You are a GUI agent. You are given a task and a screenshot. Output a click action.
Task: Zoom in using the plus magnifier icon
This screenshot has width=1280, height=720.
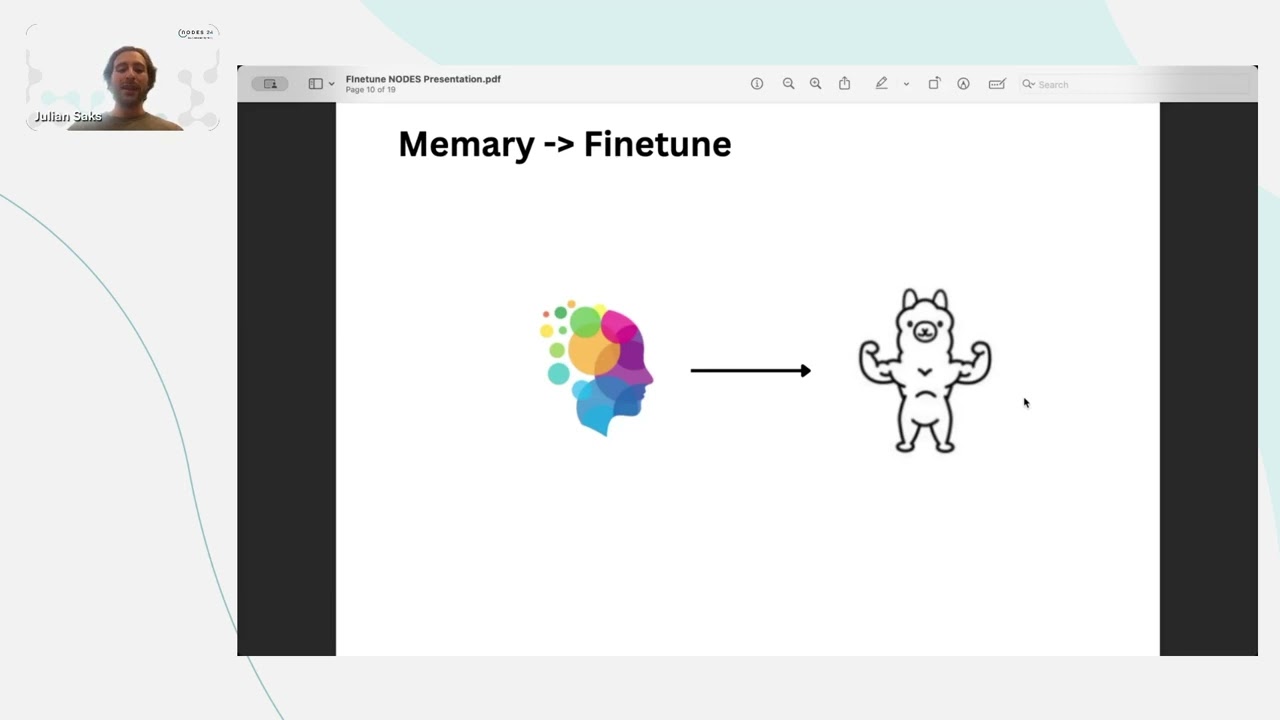[815, 84]
